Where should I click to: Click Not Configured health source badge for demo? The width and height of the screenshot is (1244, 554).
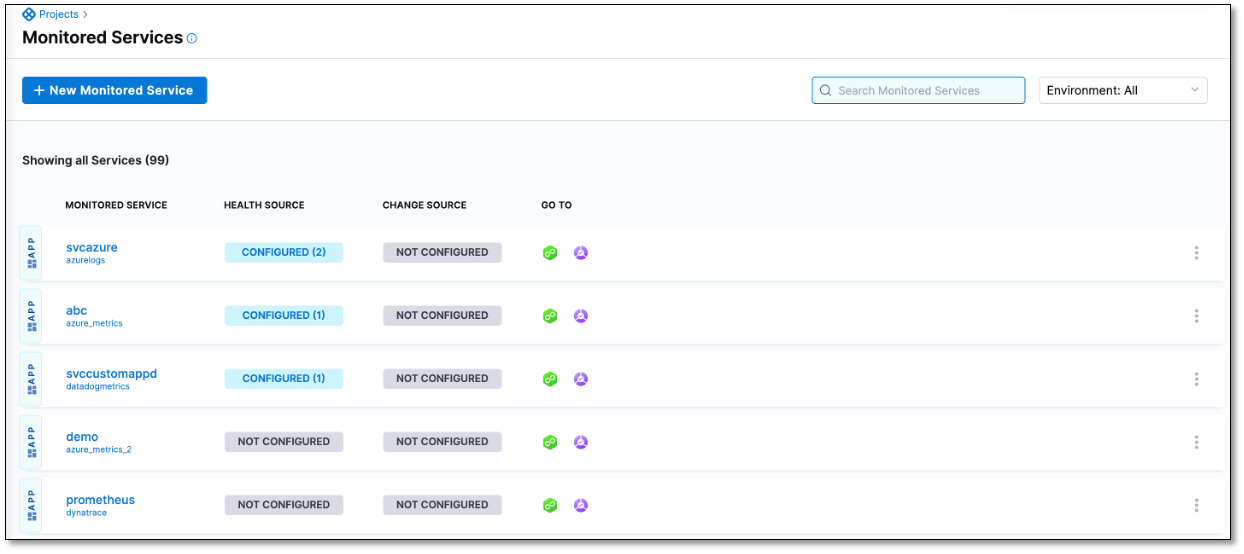coord(284,441)
